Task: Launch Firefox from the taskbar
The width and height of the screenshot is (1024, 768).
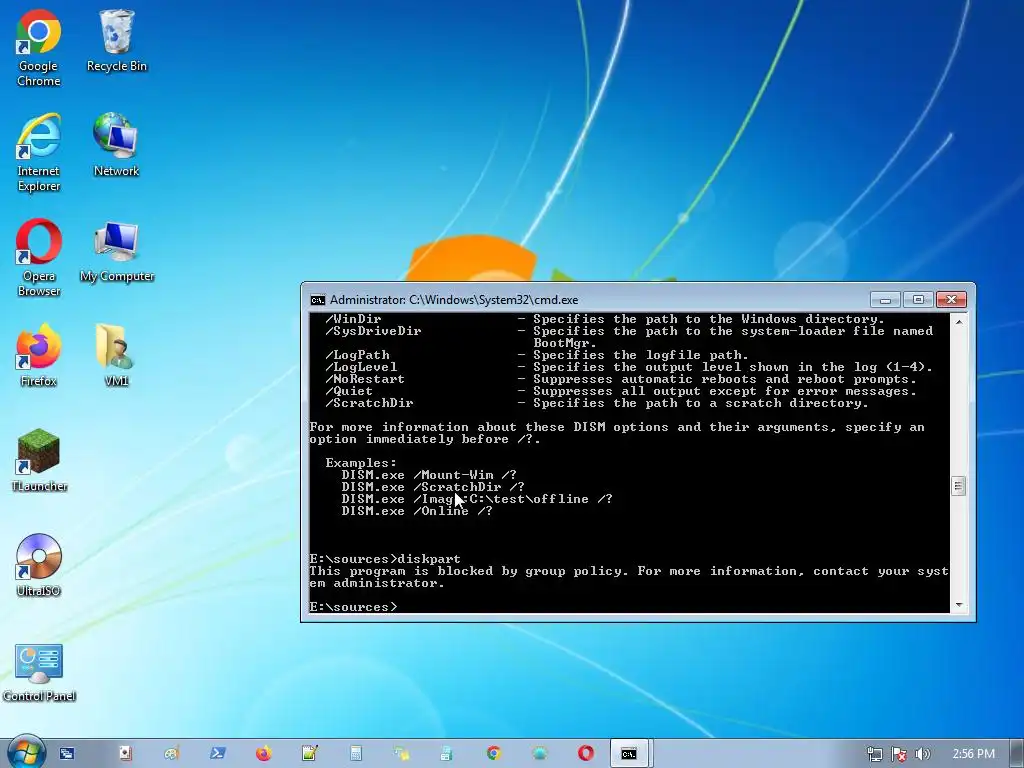Action: [263, 754]
